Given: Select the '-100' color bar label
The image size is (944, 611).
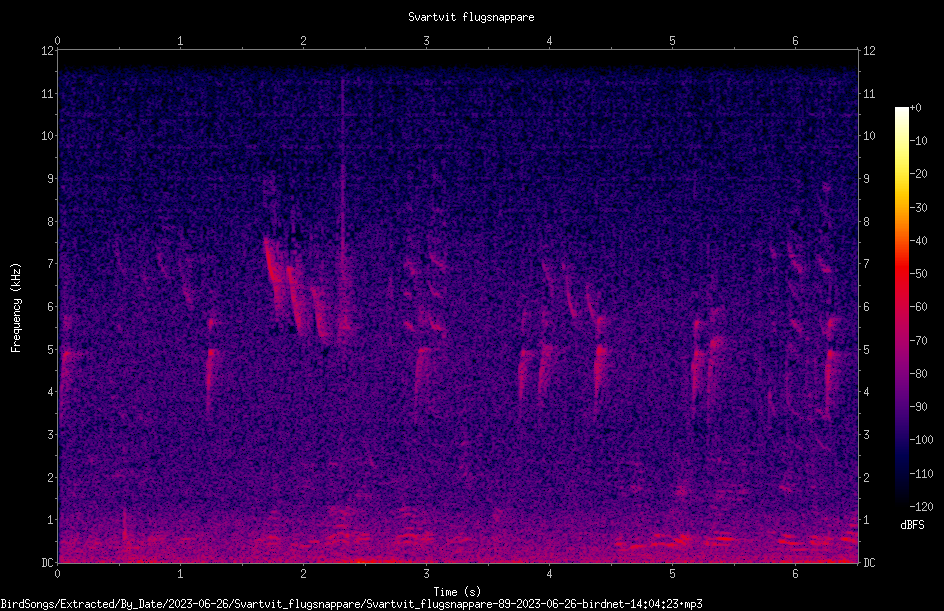Looking at the screenshot, I should click(x=921, y=440).
